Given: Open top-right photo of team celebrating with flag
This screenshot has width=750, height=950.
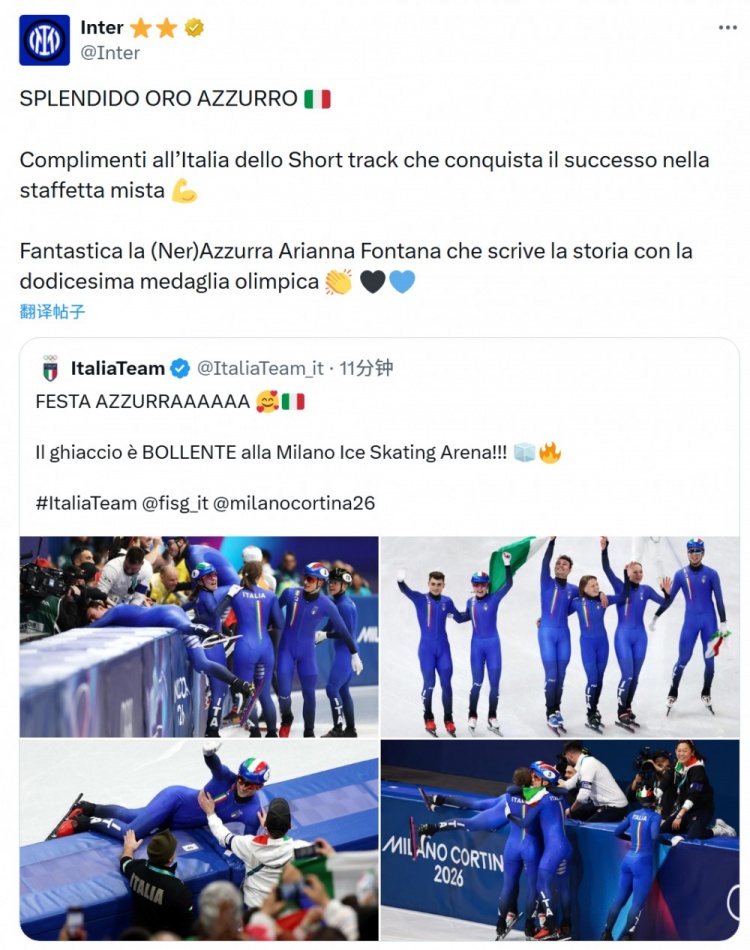Looking at the screenshot, I should pos(560,637).
